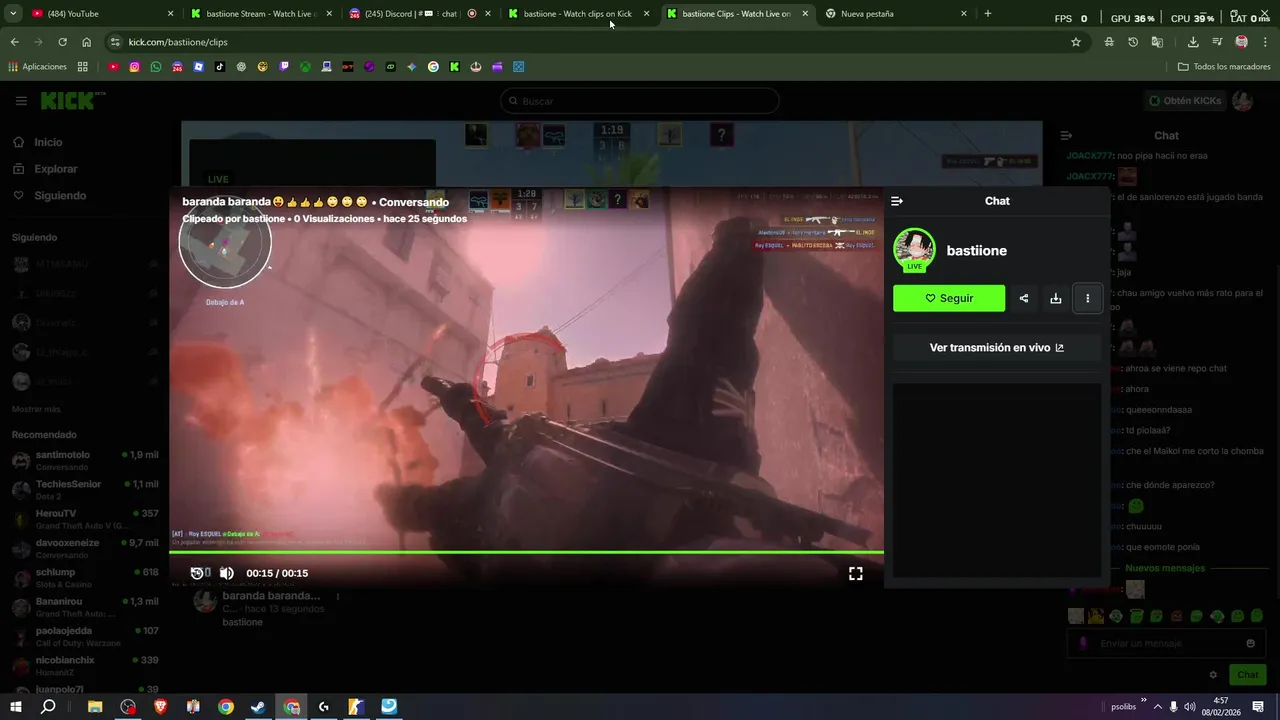Open recommended channel Bananirou
The image size is (1280, 720).
click(x=85, y=606)
